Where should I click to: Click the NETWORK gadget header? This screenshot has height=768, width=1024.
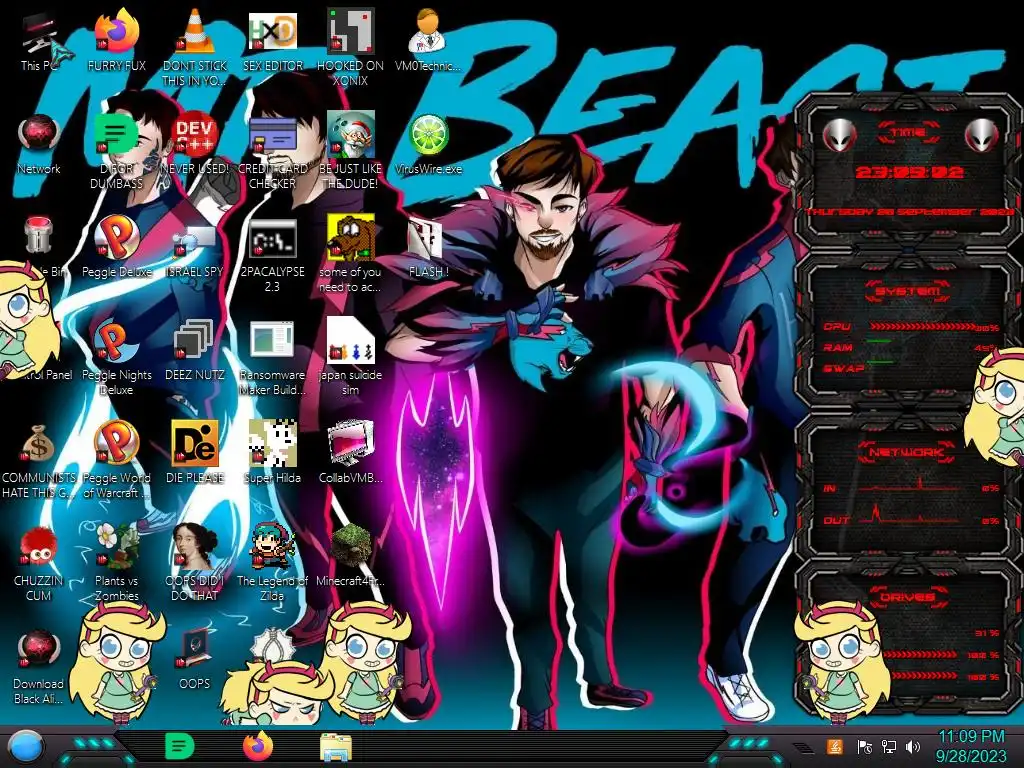point(908,452)
